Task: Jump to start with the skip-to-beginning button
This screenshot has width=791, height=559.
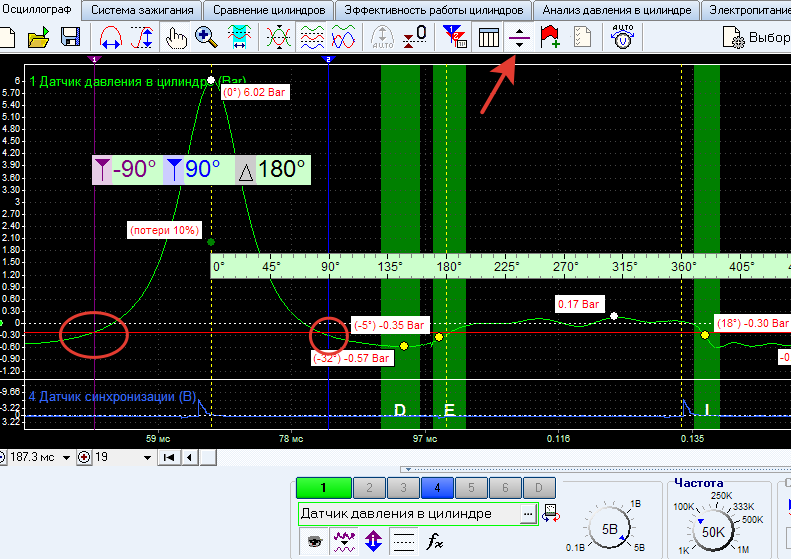Action: tap(169, 458)
